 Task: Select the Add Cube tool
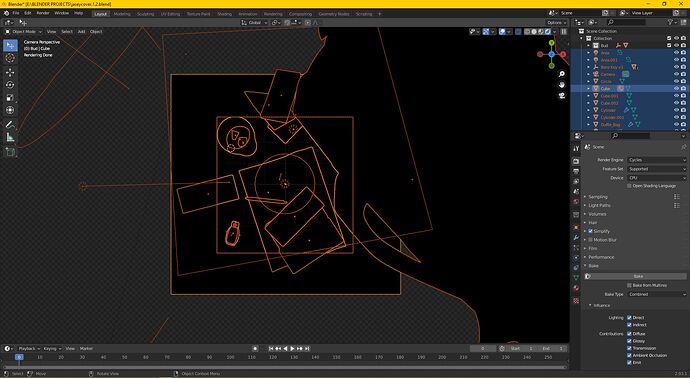pos(11,152)
